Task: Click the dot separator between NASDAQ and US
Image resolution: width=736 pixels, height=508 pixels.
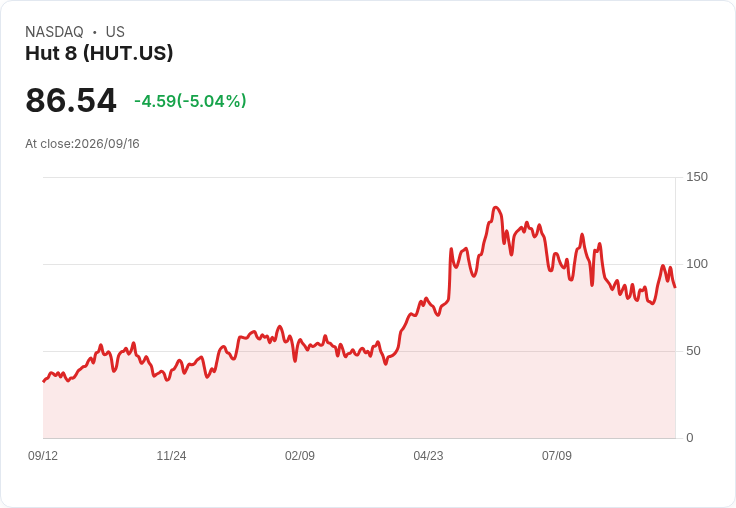Action: tap(95, 32)
